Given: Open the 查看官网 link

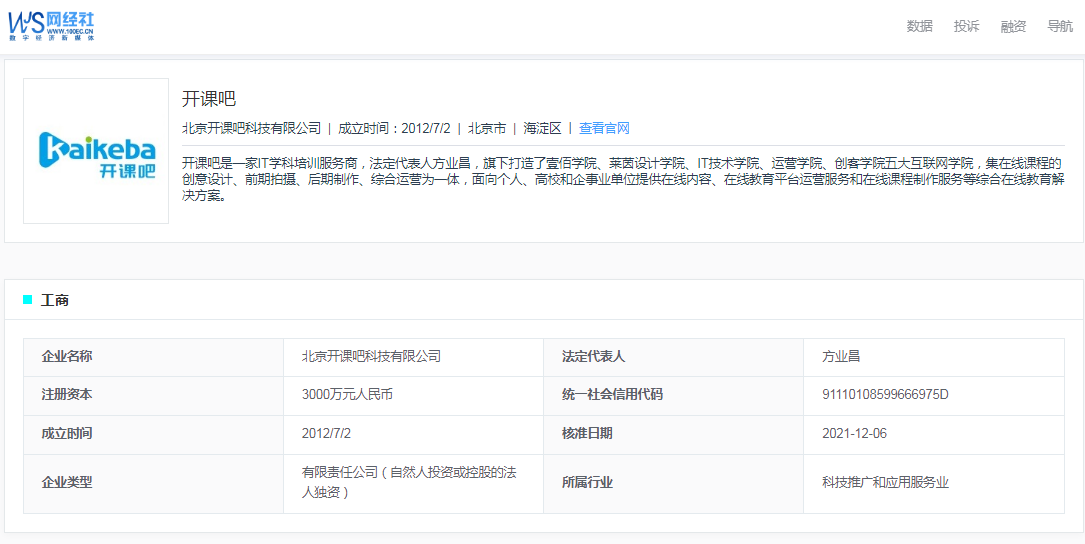Looking at the screenshot, I should click(604, 128).
